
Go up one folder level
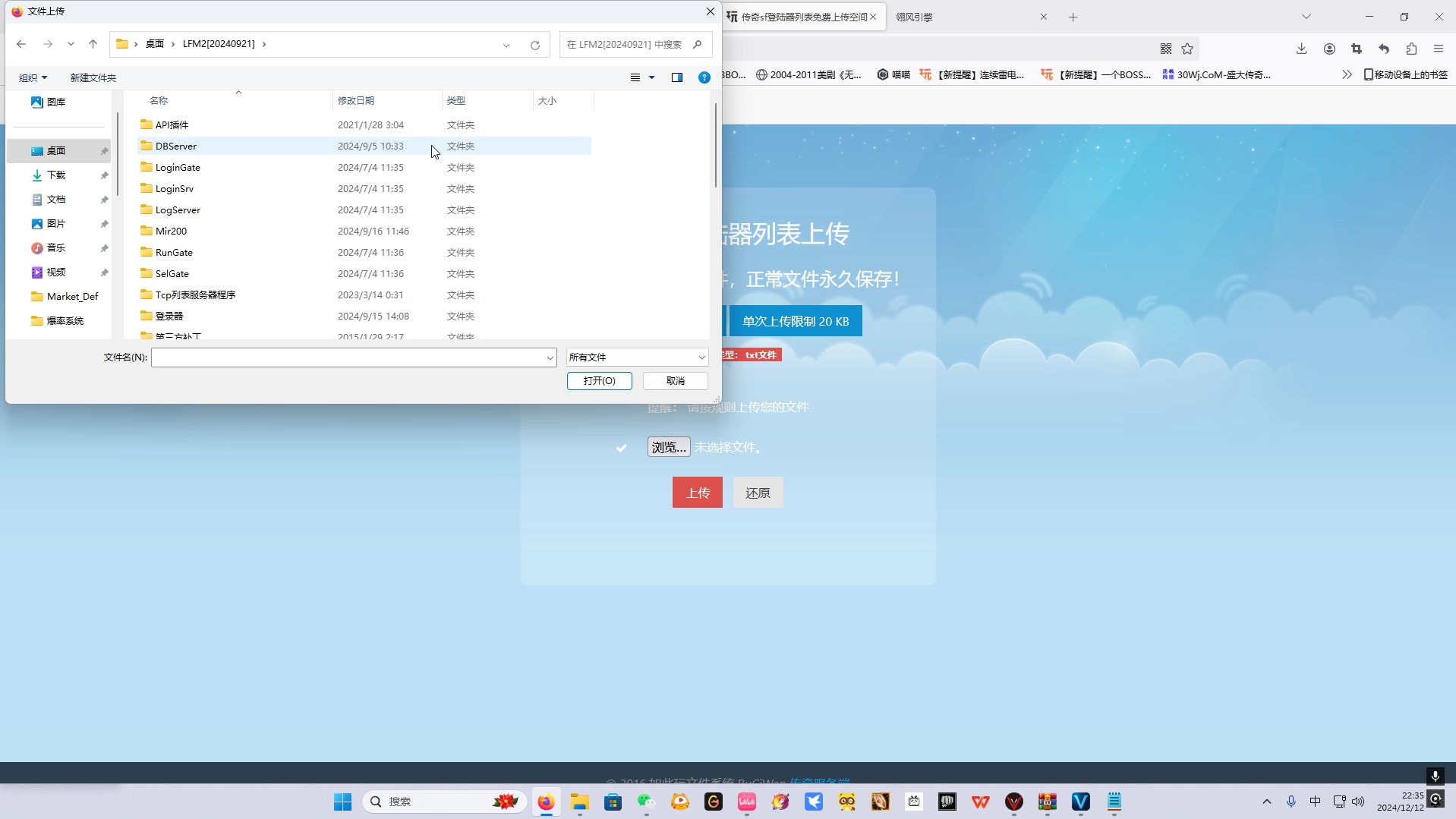[x=93, y=44]
